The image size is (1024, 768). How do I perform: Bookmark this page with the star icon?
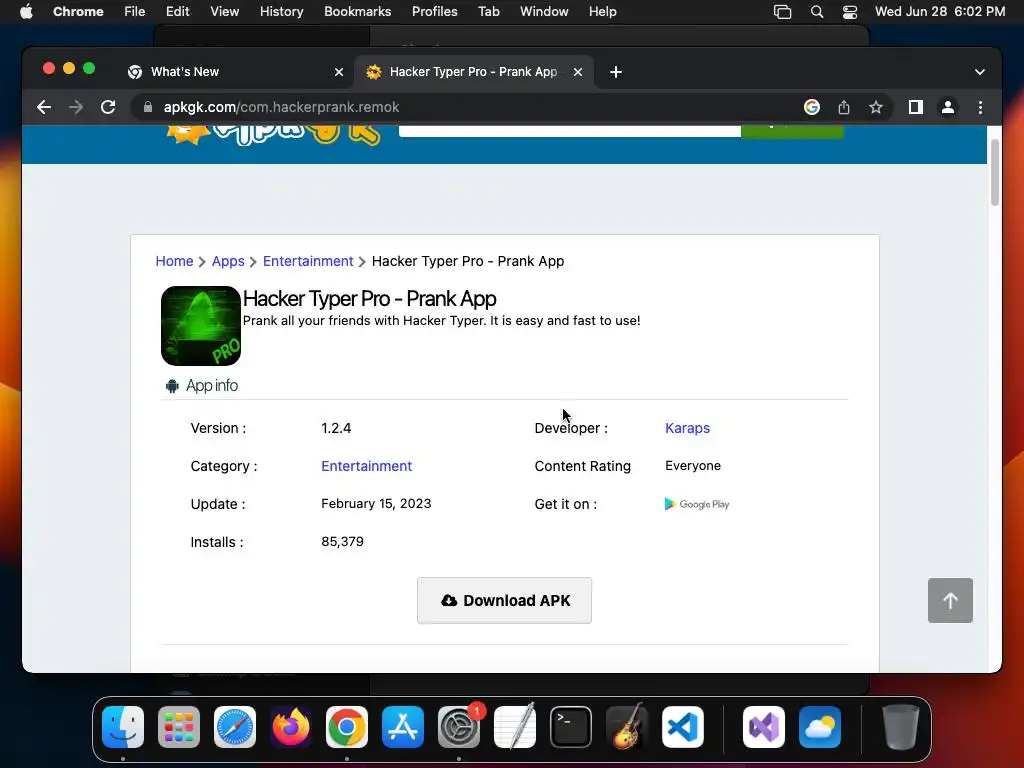tap(876, 107)
